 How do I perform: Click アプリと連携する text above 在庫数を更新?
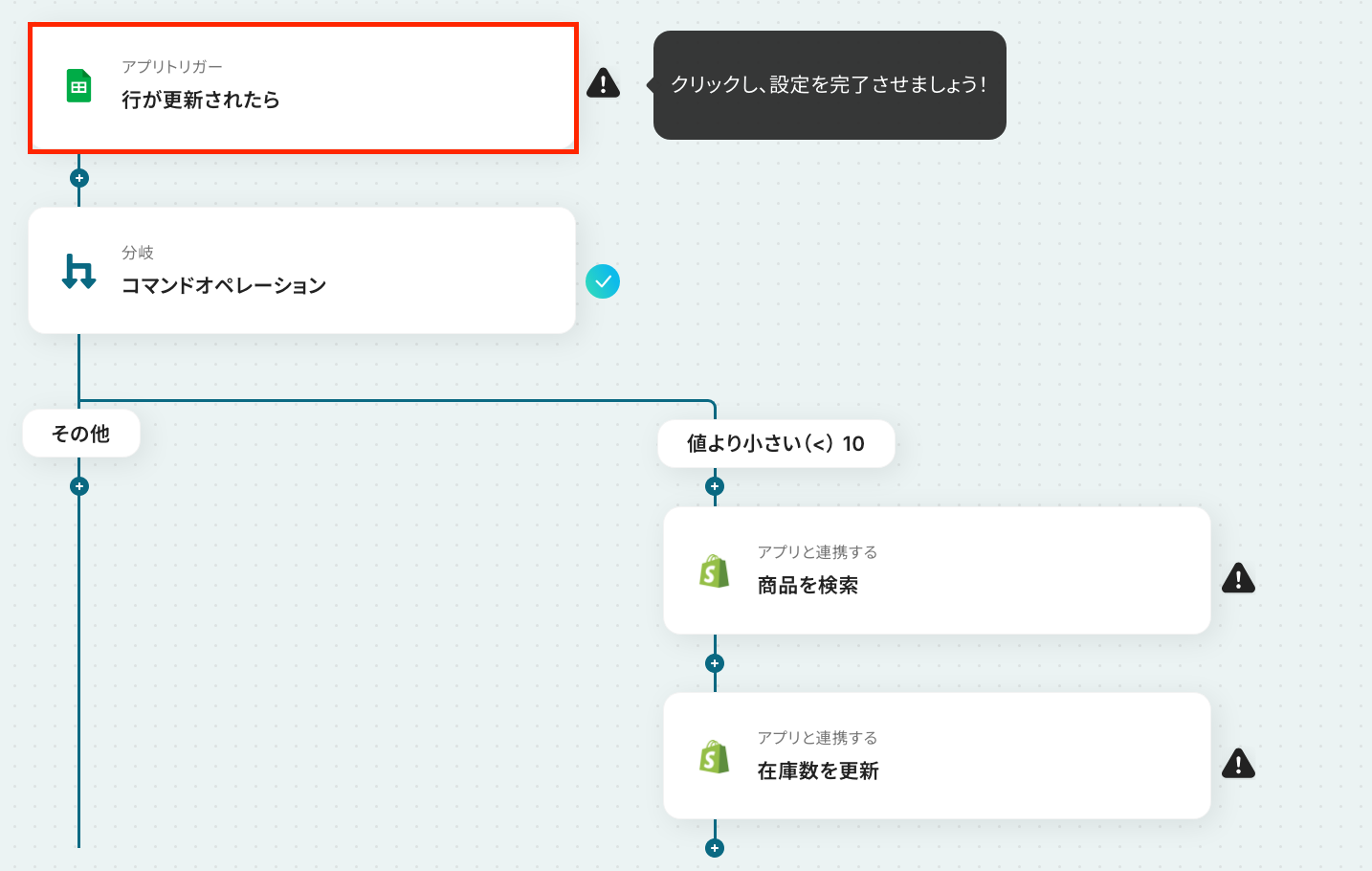pyautogui.click(x=817, y=738)
